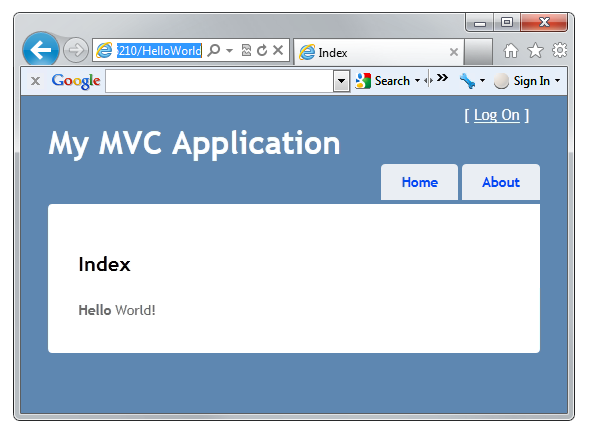The width and height of the screenshot is (592, 440).
Task: Click the forward navigation arrow
Action: [76, 50]
